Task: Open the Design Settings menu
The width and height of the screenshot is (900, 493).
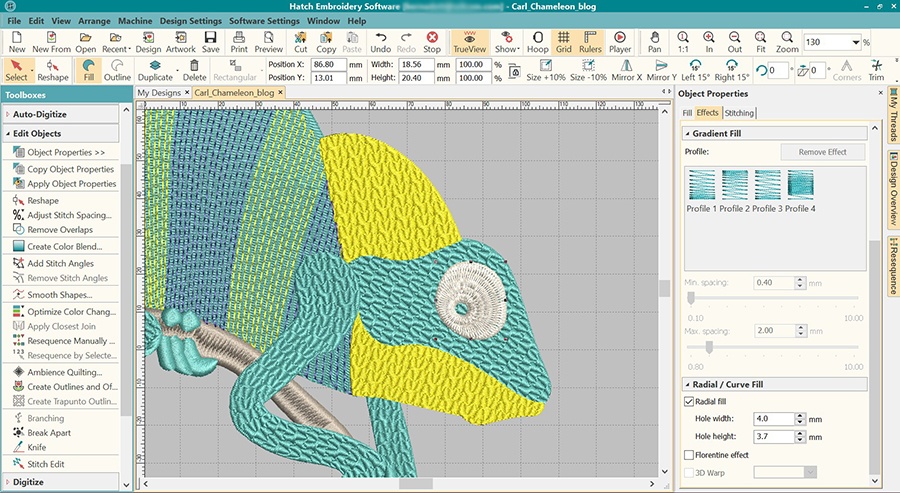Action: 189,20
